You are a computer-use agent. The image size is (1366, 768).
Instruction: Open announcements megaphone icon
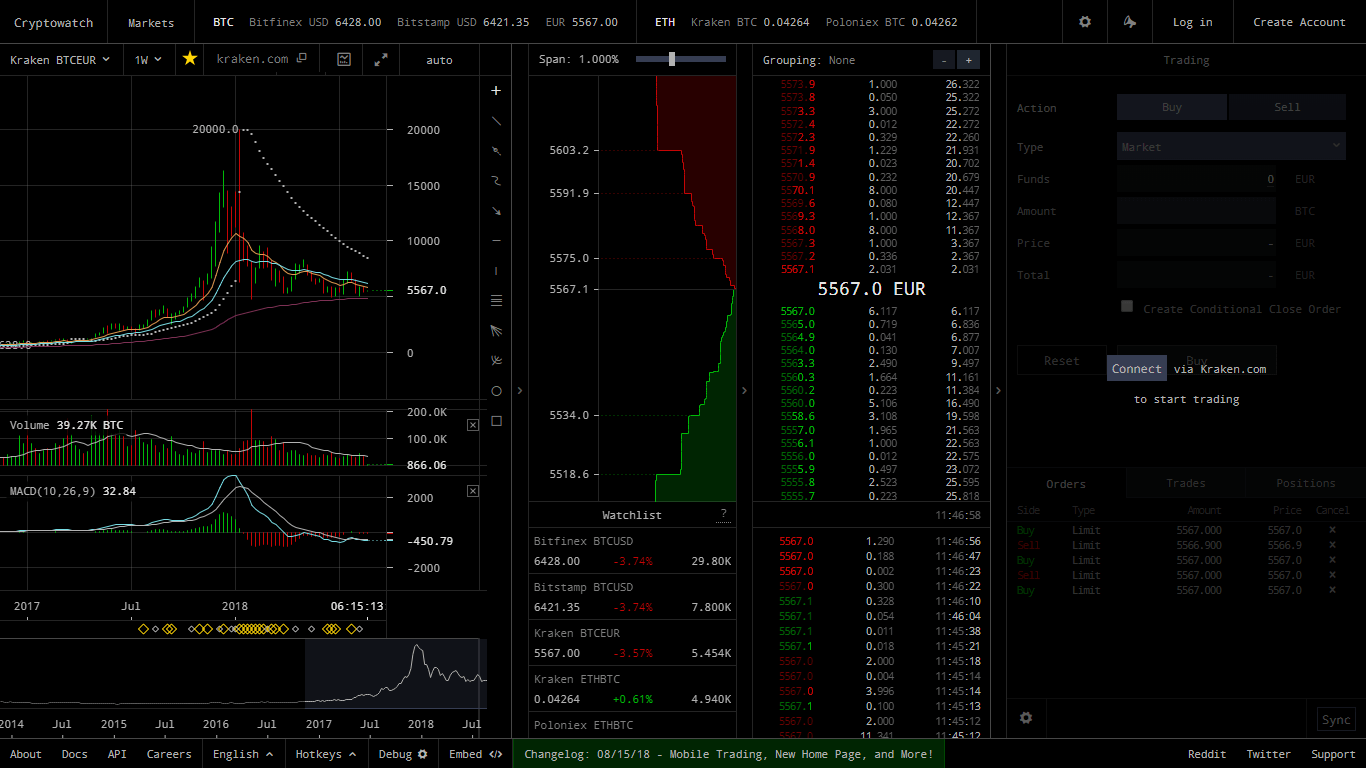point(1129,22)
